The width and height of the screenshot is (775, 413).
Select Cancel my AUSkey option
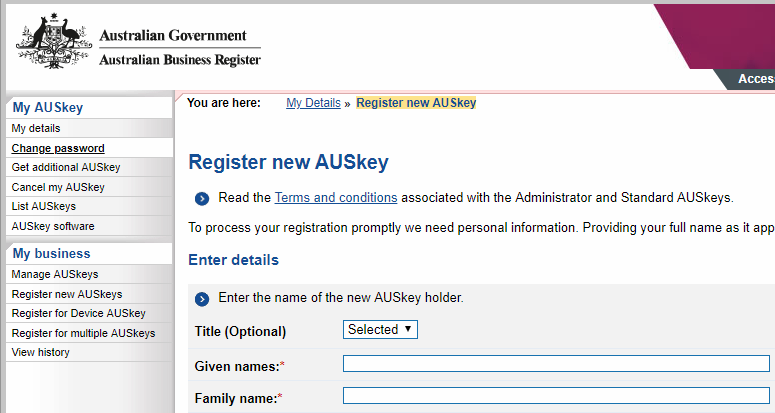tap(58, 187)
